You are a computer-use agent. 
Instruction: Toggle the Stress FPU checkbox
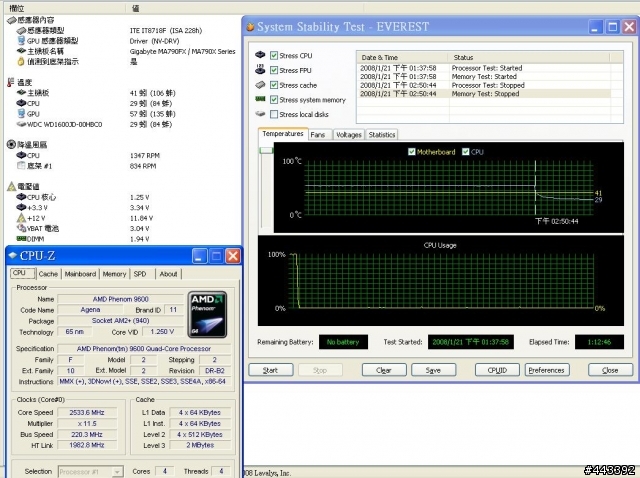pyautogui.click(x=274, y=70)
